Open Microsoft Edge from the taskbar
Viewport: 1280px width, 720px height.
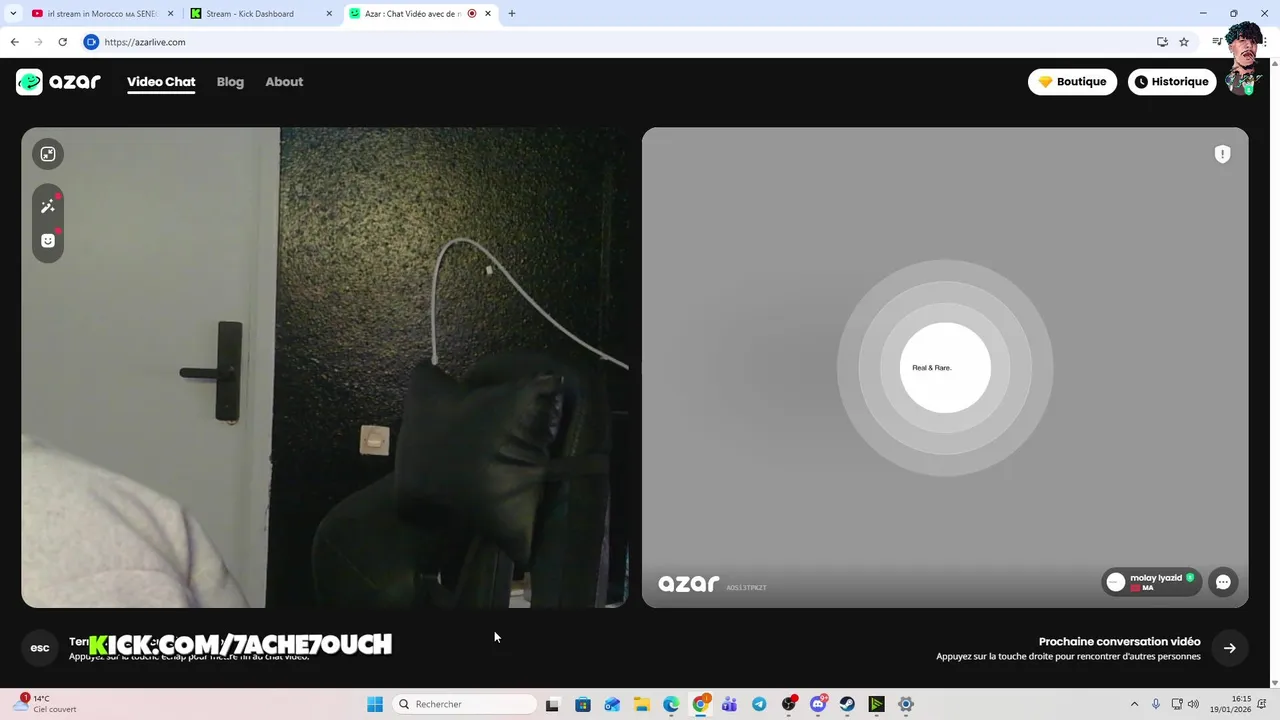[671, 704]
